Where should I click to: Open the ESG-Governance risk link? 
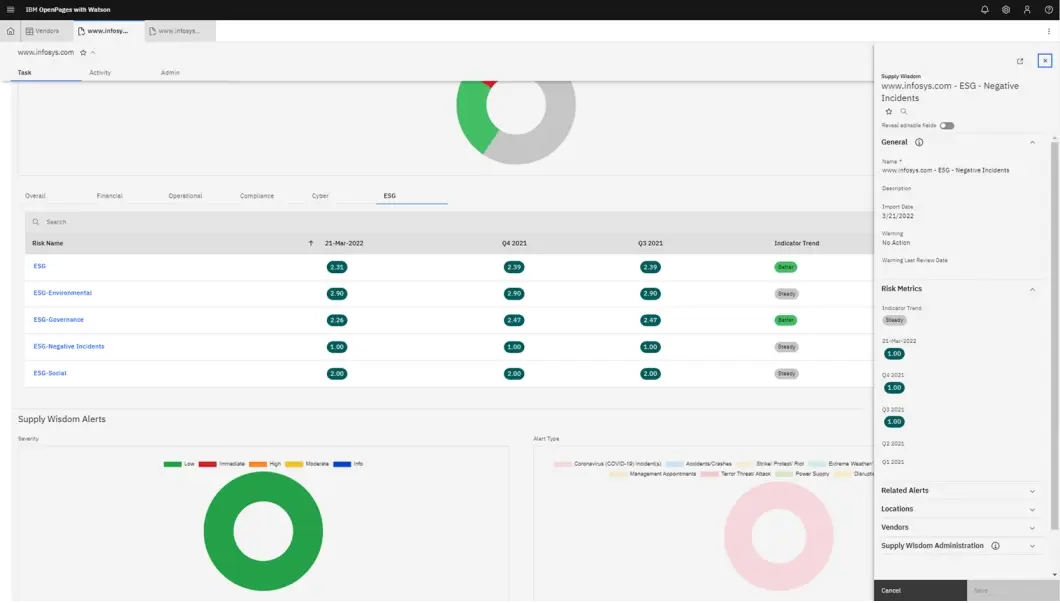pyautogui.click(x=56, y=320)
